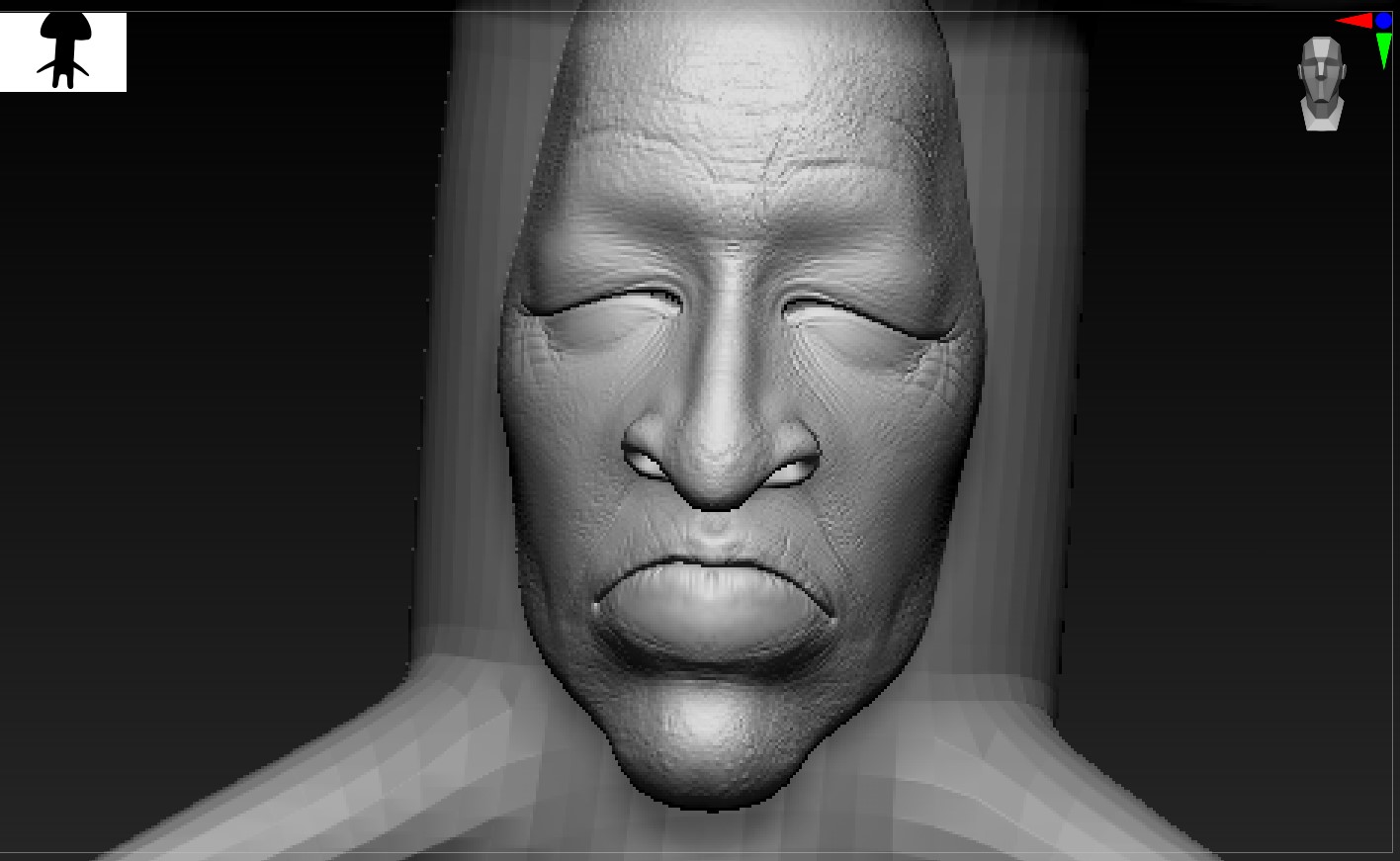Click the low-poly neck behind the face

(x=1018, y=445)
